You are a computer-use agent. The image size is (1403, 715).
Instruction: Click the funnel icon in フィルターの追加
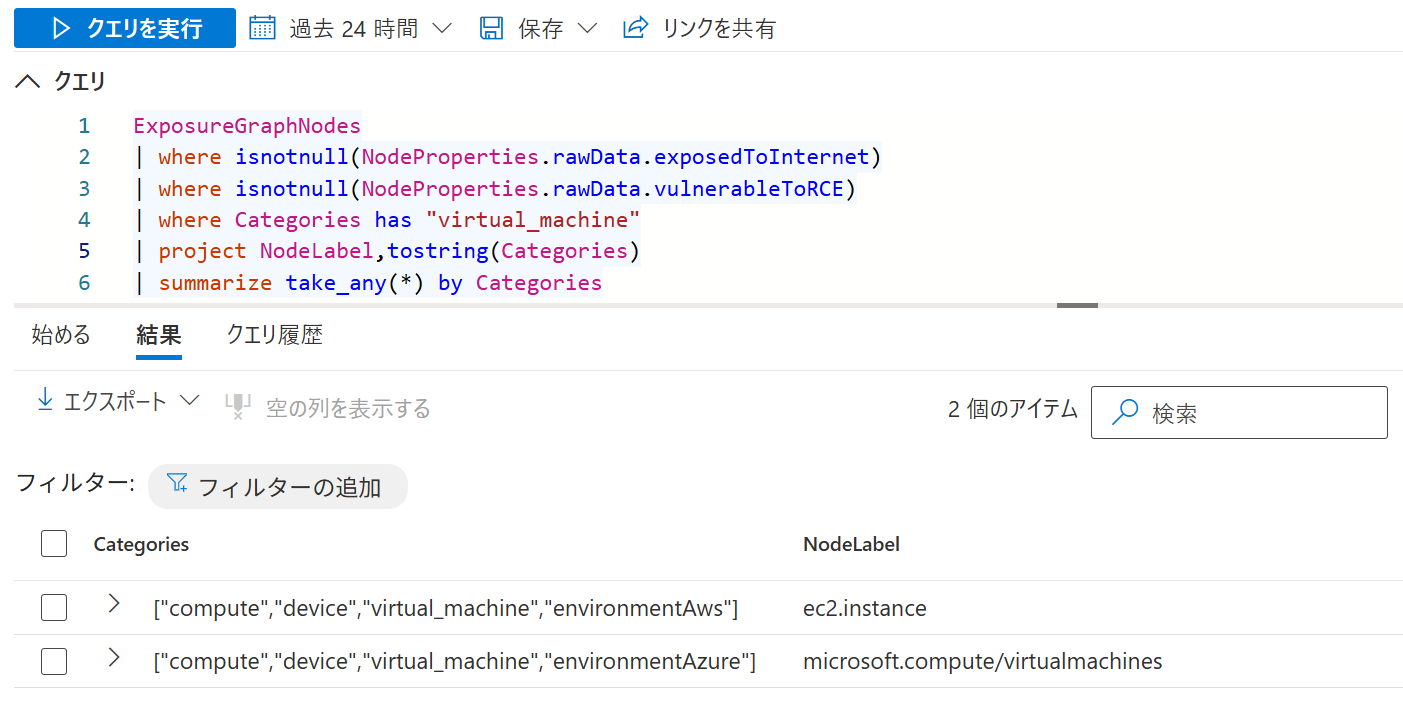point(178,483)
